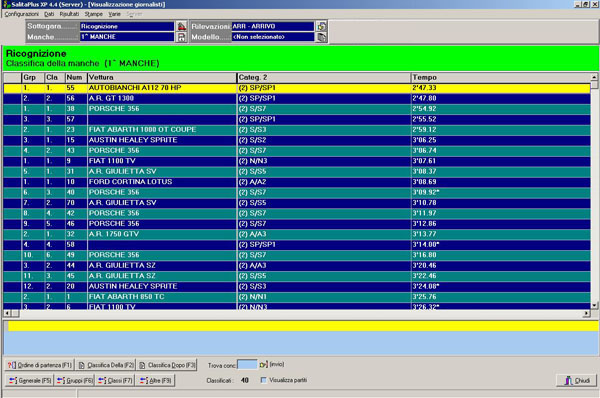Click the horizontal scrollbar left arrow
600x398 pixels.
[x=7, y=313]
